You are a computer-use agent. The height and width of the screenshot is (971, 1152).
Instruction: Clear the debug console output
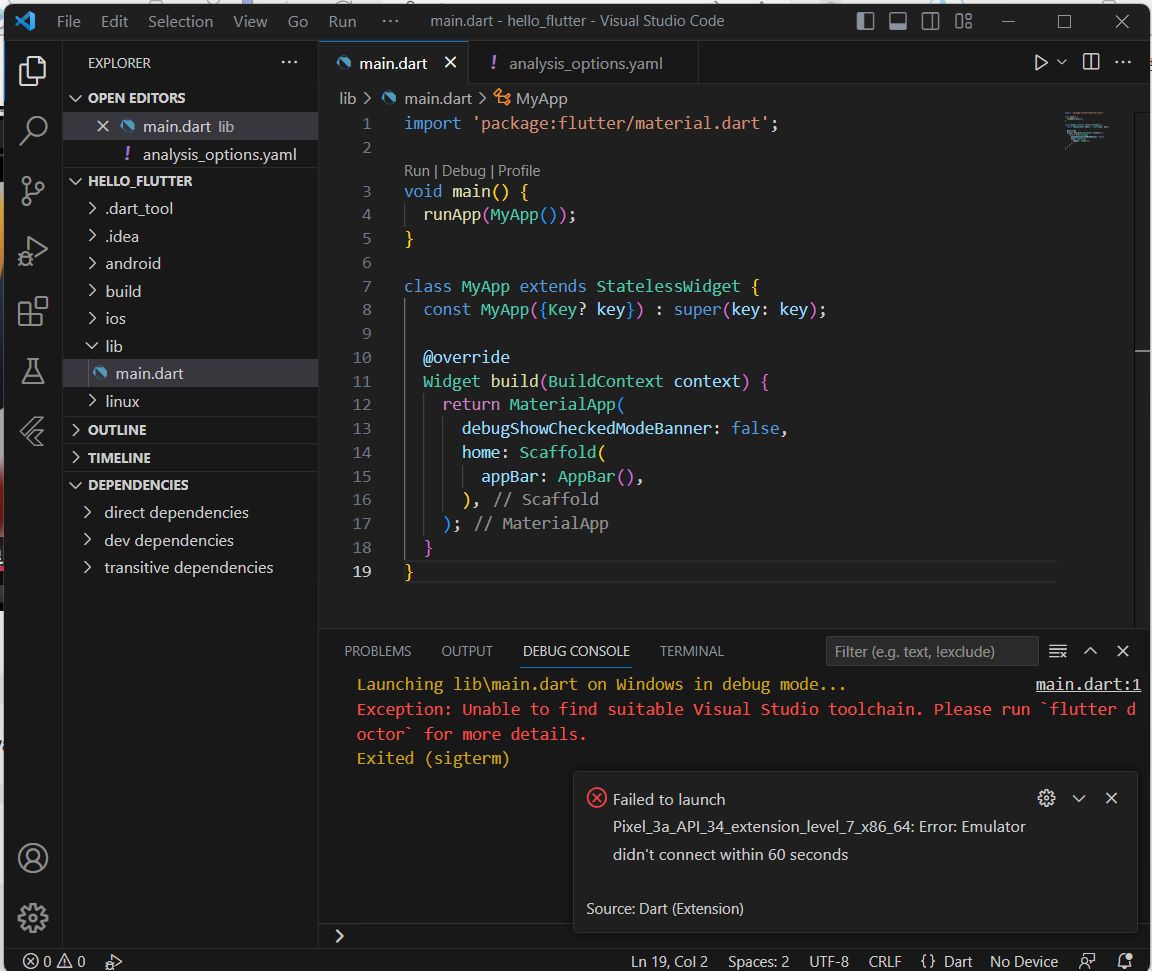(x=1058, y=651)
